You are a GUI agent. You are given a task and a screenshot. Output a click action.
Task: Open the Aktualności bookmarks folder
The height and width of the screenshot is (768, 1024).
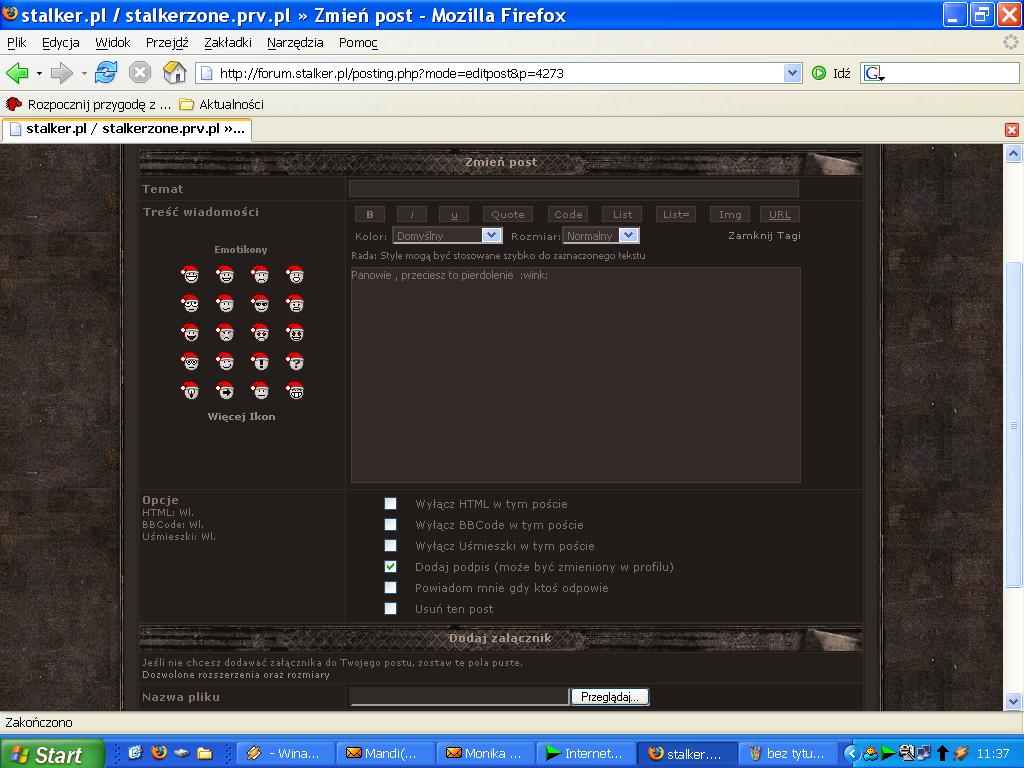pyautogui.click(x=221, y=104)
